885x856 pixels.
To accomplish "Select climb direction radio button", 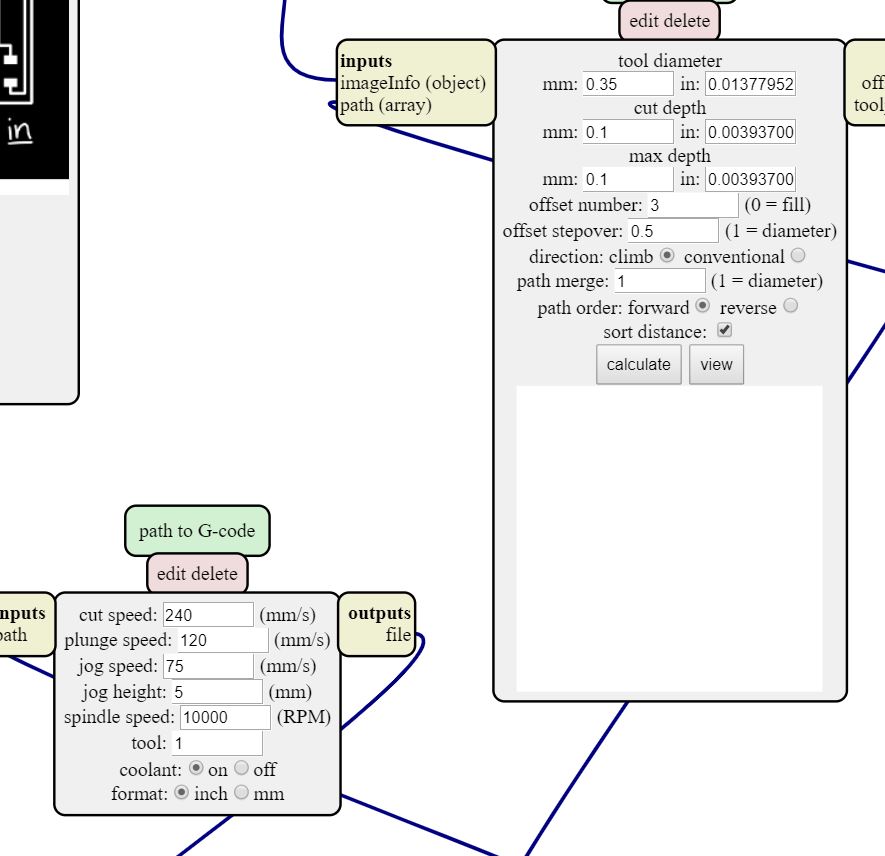I will 667,256.
